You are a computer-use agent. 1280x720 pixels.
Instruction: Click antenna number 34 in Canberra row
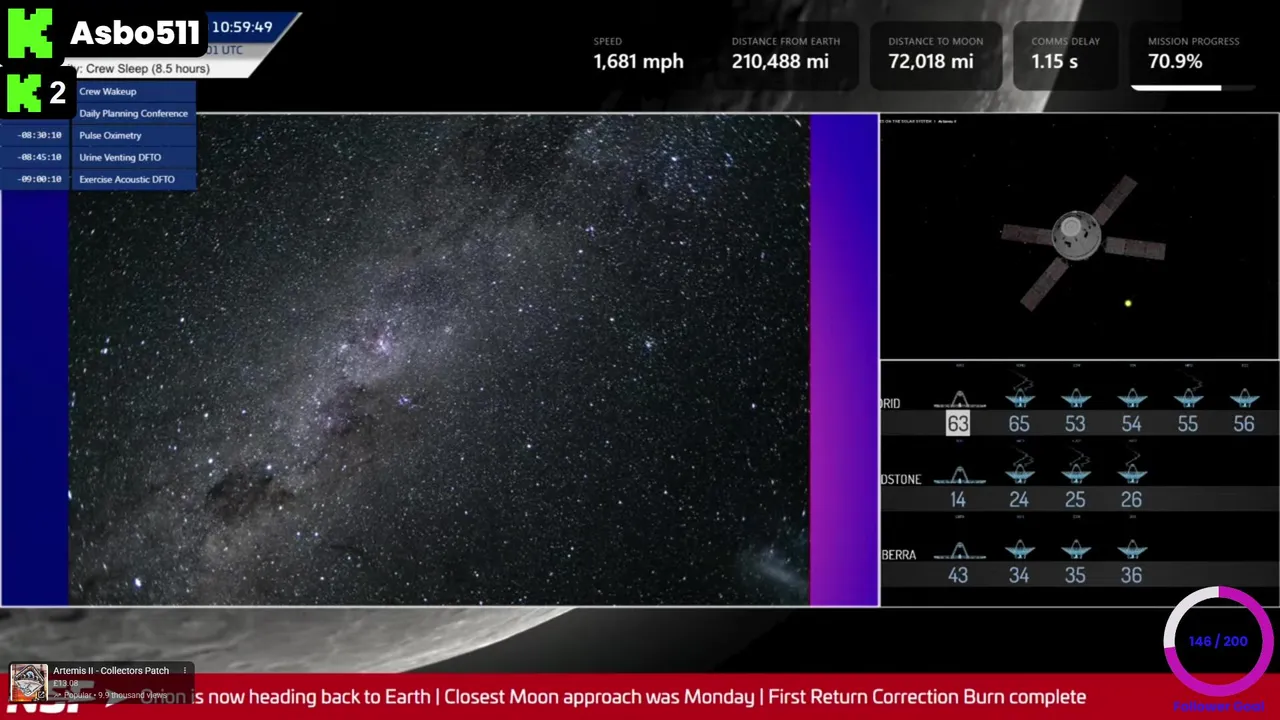[1019, 575]
